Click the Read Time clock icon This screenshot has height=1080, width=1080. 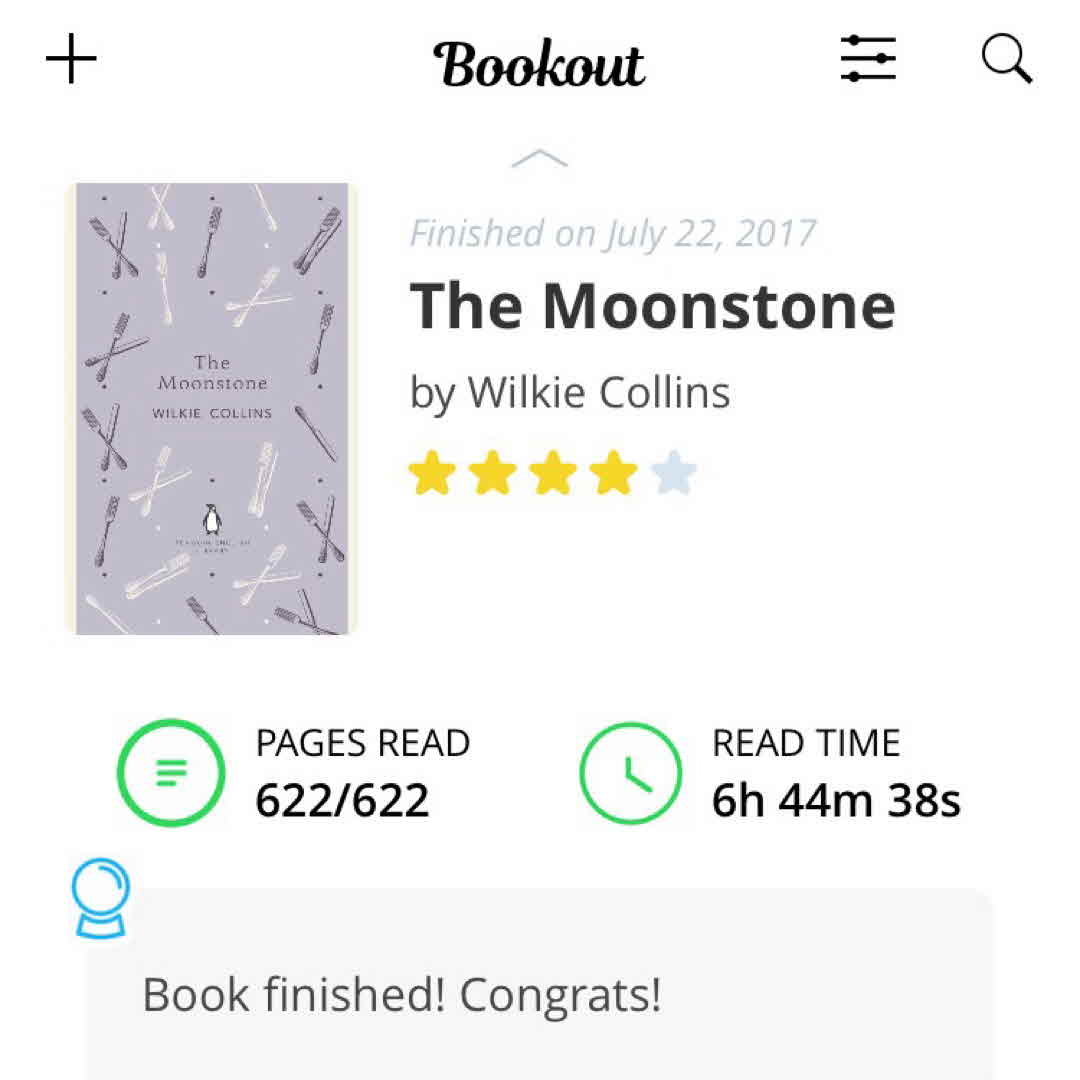point(630,773)
